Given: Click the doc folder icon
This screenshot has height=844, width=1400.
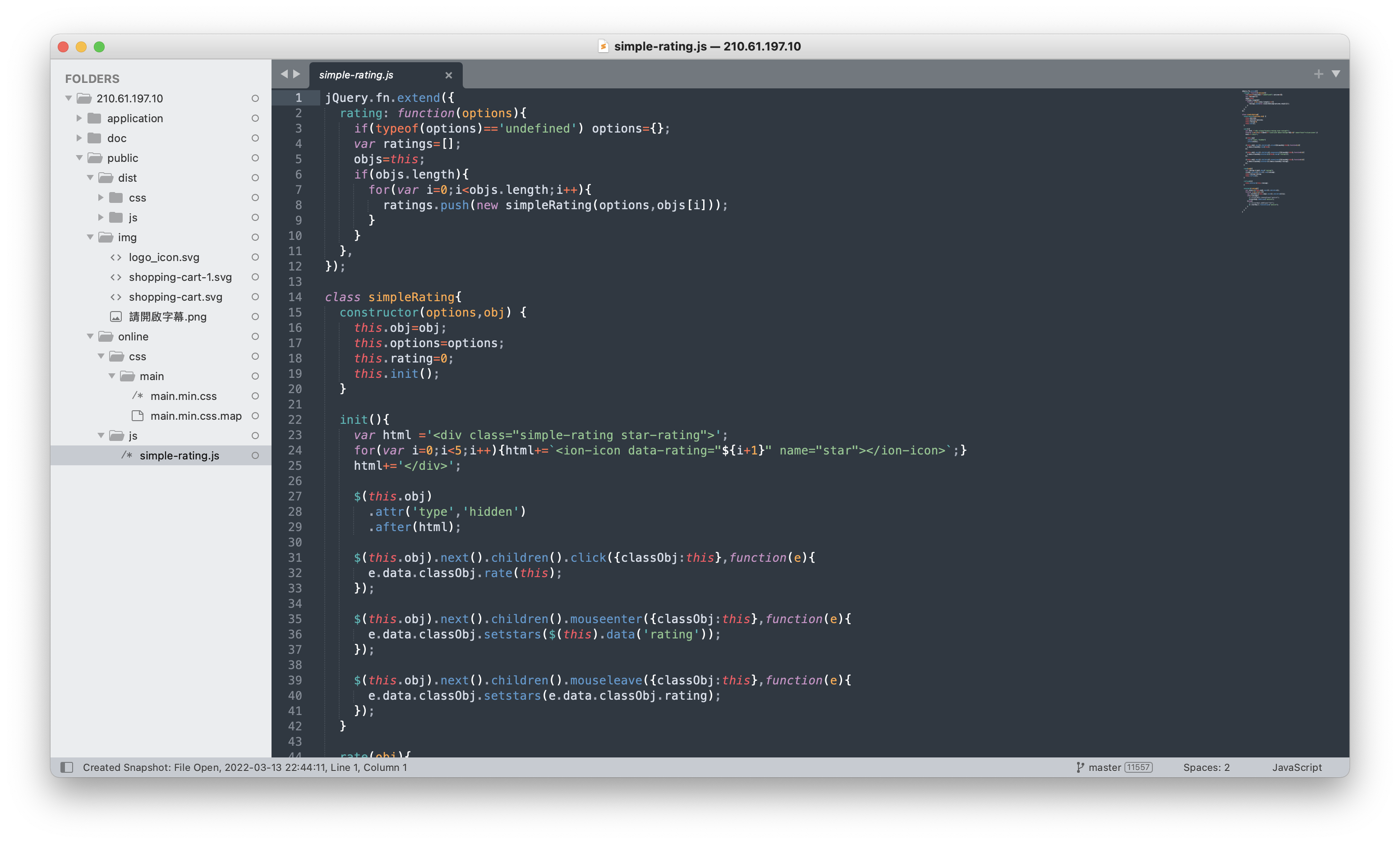Looking at the screenshot, I should [95, 138].
